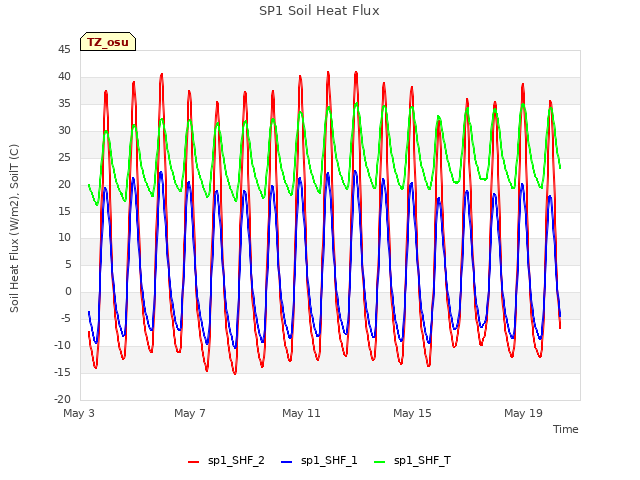Click the TZ_osu annotation label

pos(108,42)
